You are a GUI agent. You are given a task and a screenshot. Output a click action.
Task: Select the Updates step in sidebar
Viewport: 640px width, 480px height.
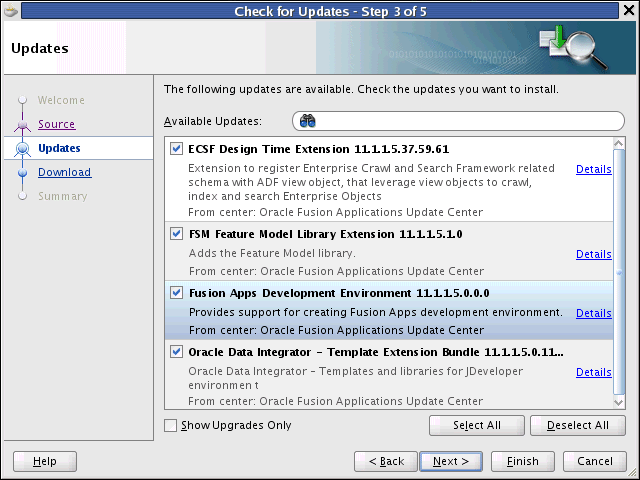59,148
